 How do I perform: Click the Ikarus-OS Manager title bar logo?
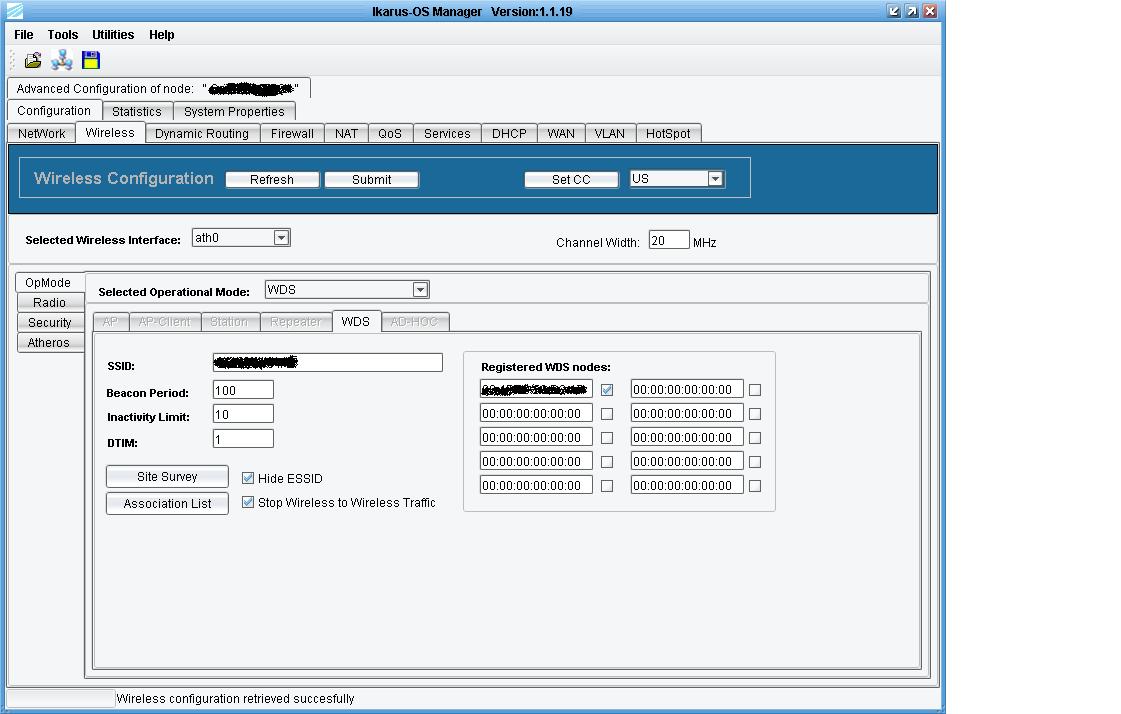pyautogui.click(x=15, y=11)
